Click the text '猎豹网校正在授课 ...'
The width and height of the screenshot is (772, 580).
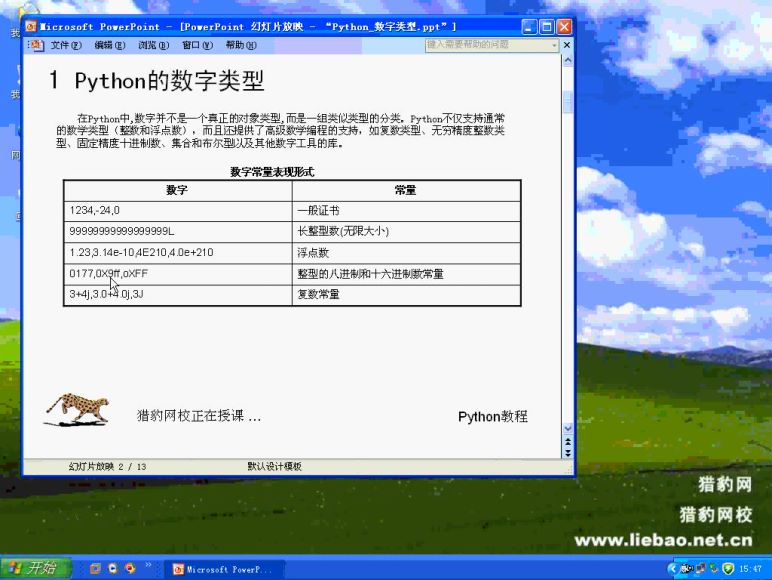(x=198, y=416)
